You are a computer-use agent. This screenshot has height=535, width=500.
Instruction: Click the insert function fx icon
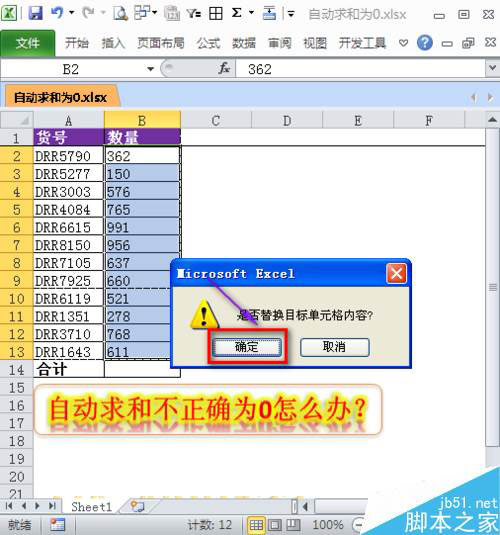pos(224,69)
